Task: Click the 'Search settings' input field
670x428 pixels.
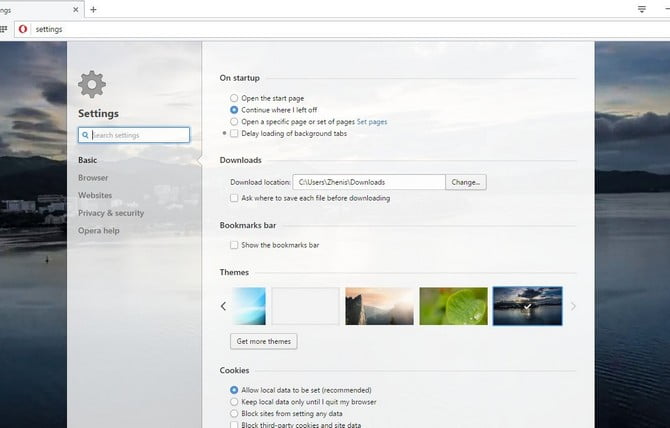Action: coord(134,135)
